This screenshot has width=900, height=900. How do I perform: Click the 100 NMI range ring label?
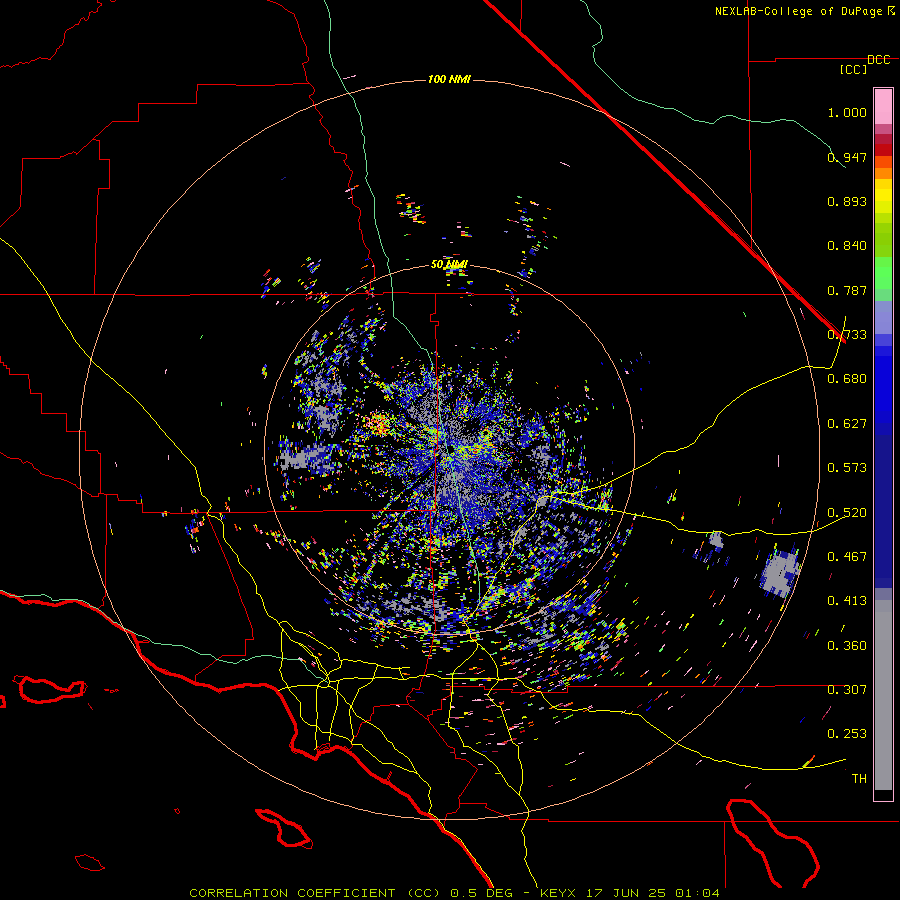pyautogui.click(x=449, y=79)
